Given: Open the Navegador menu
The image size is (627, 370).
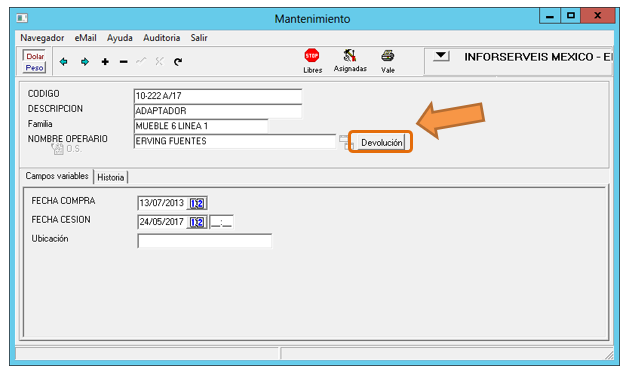Looking at the screenshot, I should (42, 38).
